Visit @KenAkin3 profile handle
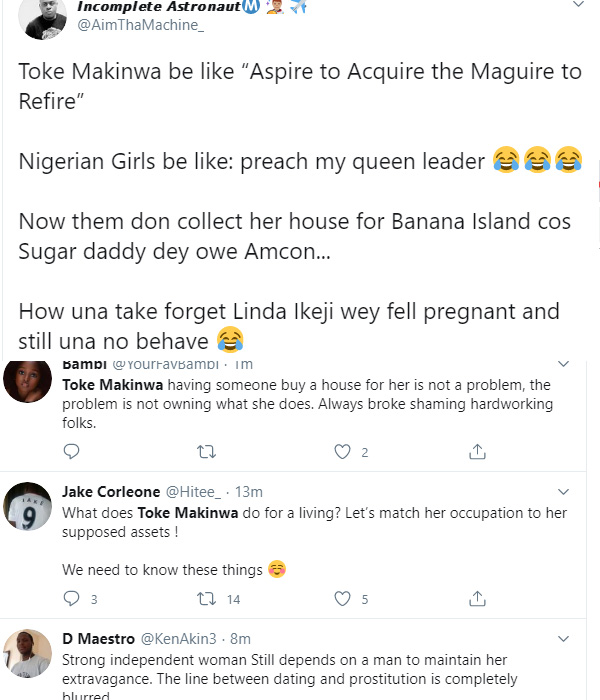Viewport: 600px width, 700px height. click(x=179, y=638)
